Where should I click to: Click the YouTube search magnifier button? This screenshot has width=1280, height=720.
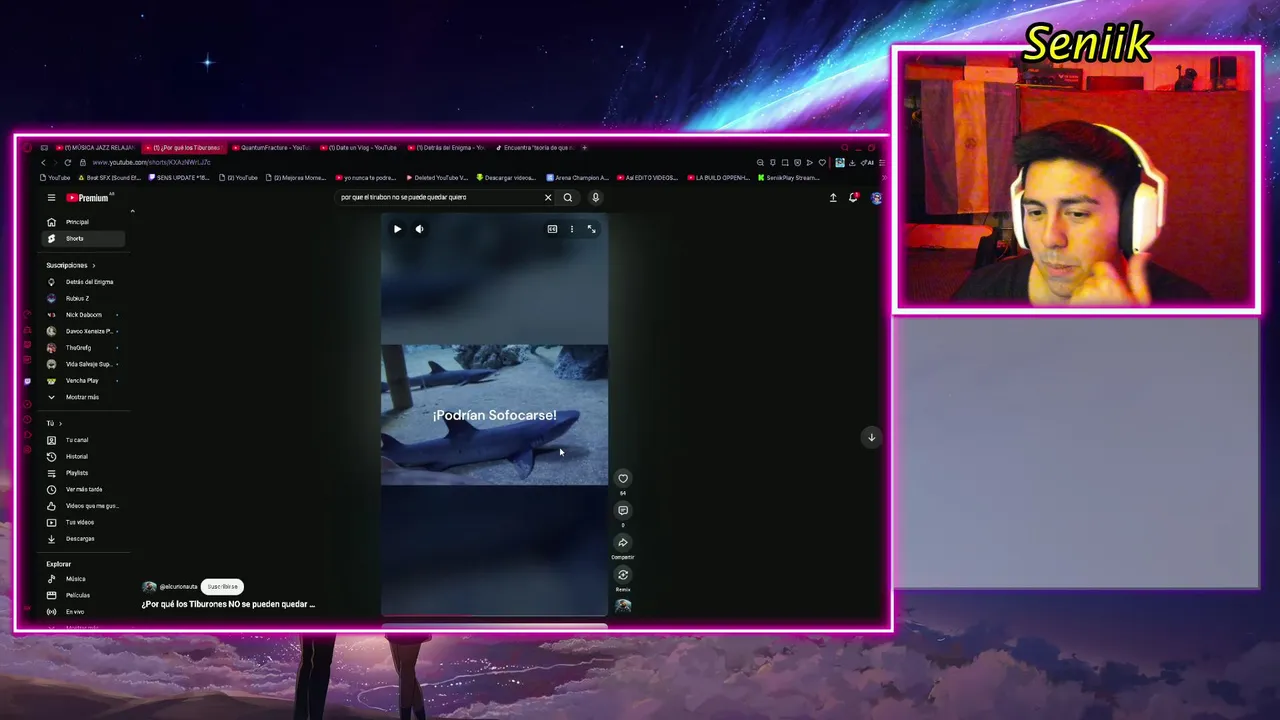coord(568,197)
